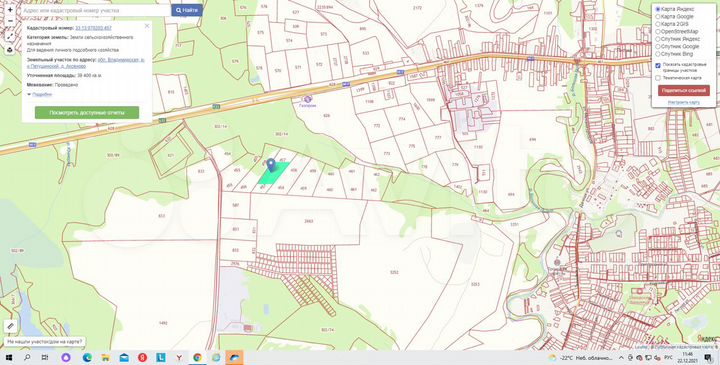
Task: Click the Газпром station map icon
Action: [308, 99]
